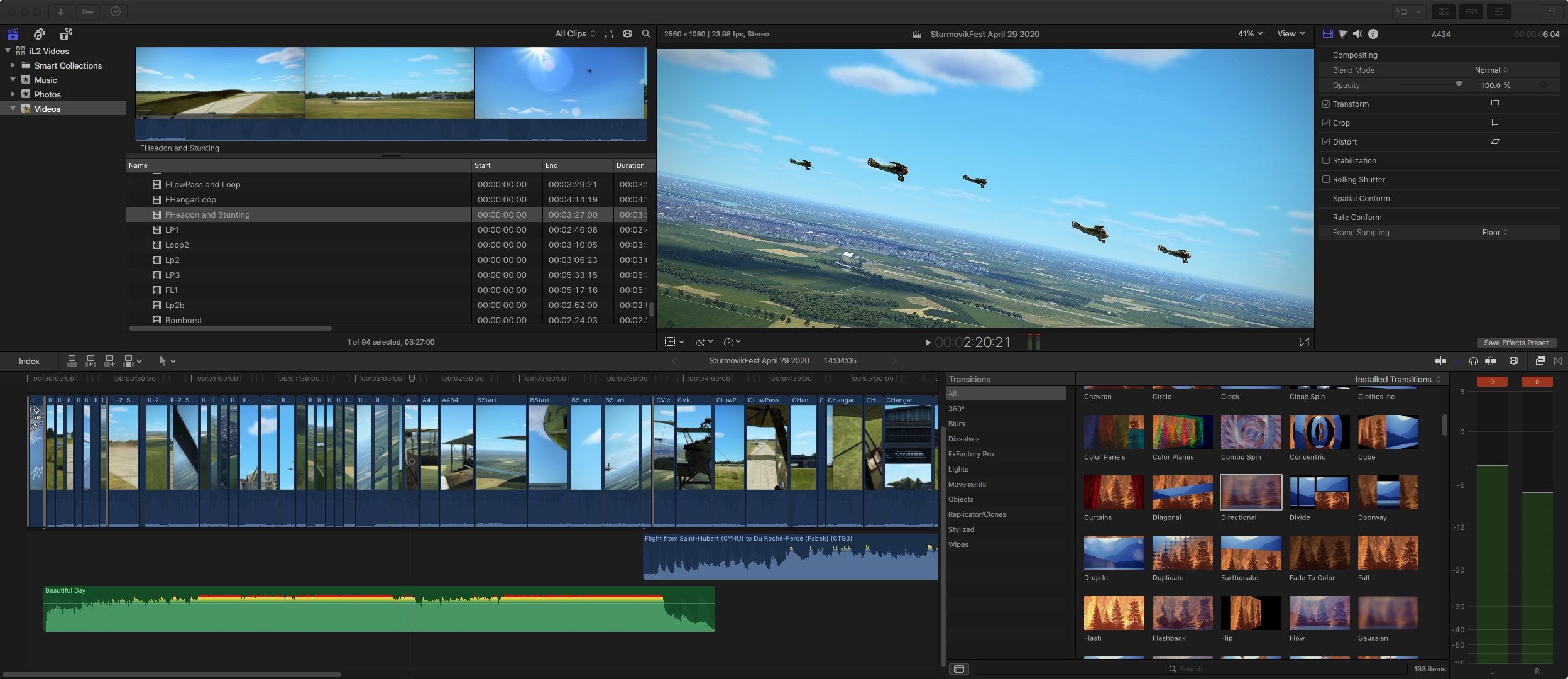Open the Video inspector tab icon

[1327, 34]
